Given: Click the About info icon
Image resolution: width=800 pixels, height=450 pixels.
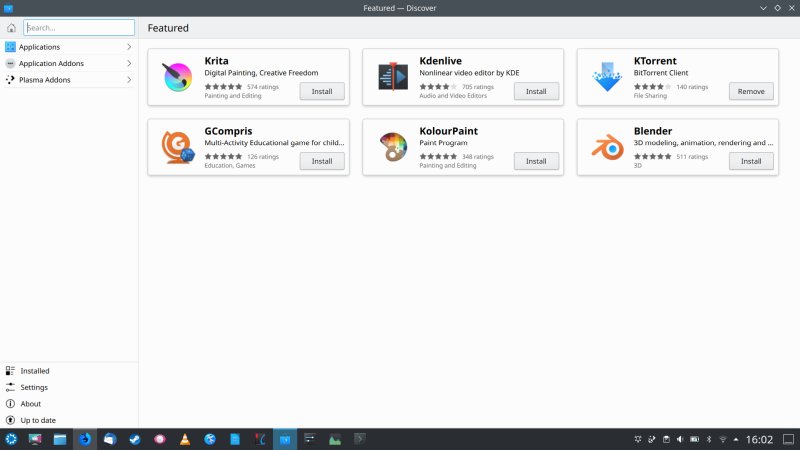Looking at the screenshot, I should pos(10,404).
